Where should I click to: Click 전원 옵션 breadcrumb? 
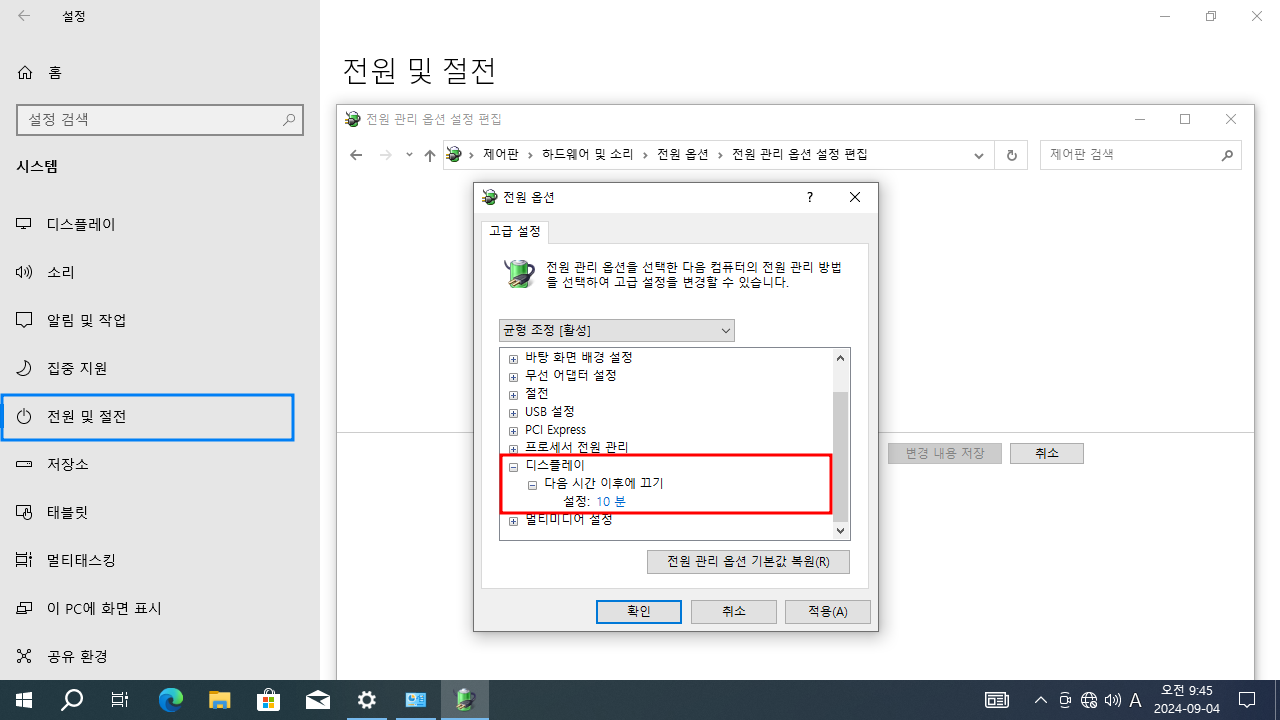[x=683, y=155]
